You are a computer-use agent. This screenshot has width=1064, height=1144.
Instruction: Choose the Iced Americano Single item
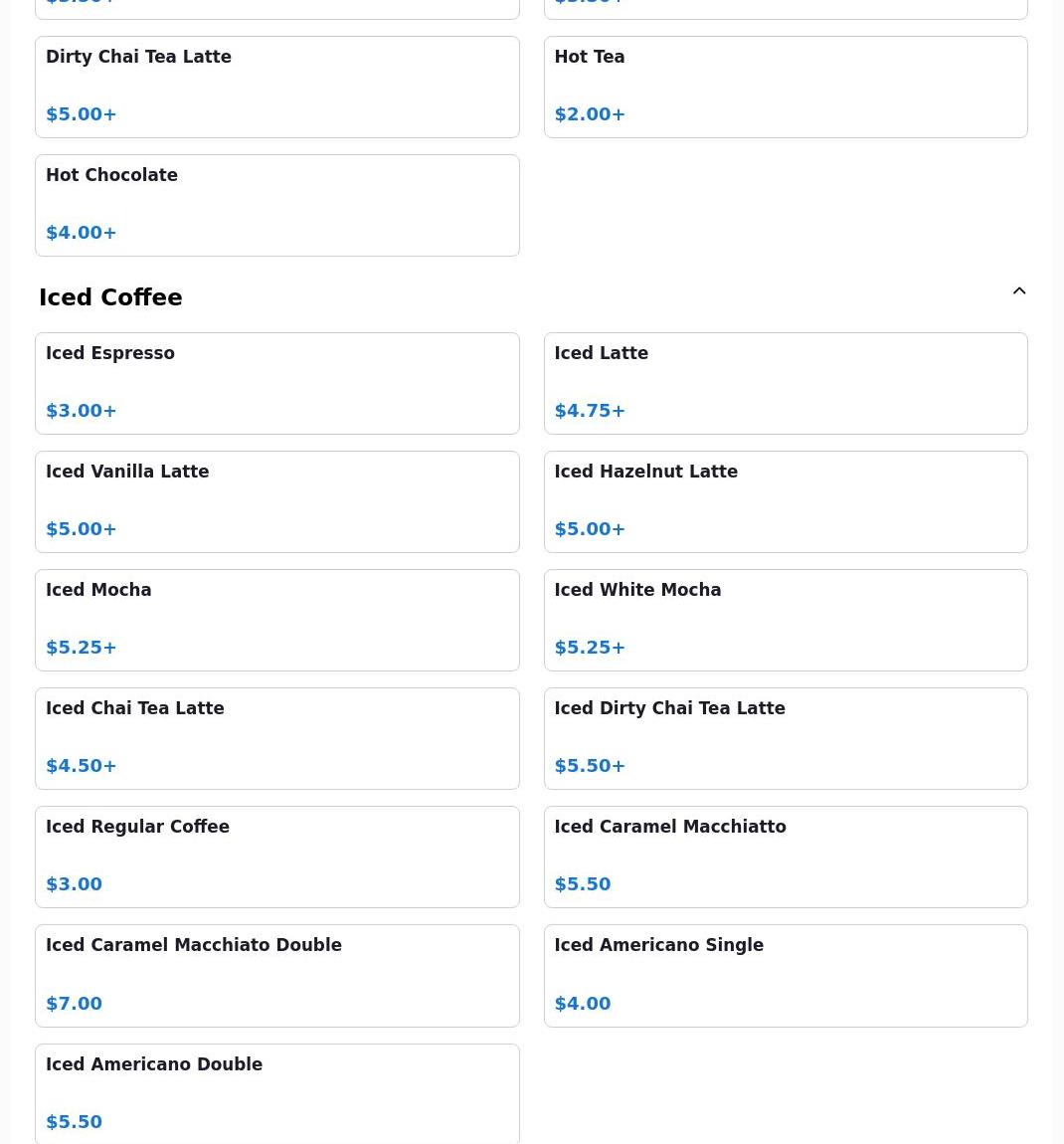pos(786,976)
